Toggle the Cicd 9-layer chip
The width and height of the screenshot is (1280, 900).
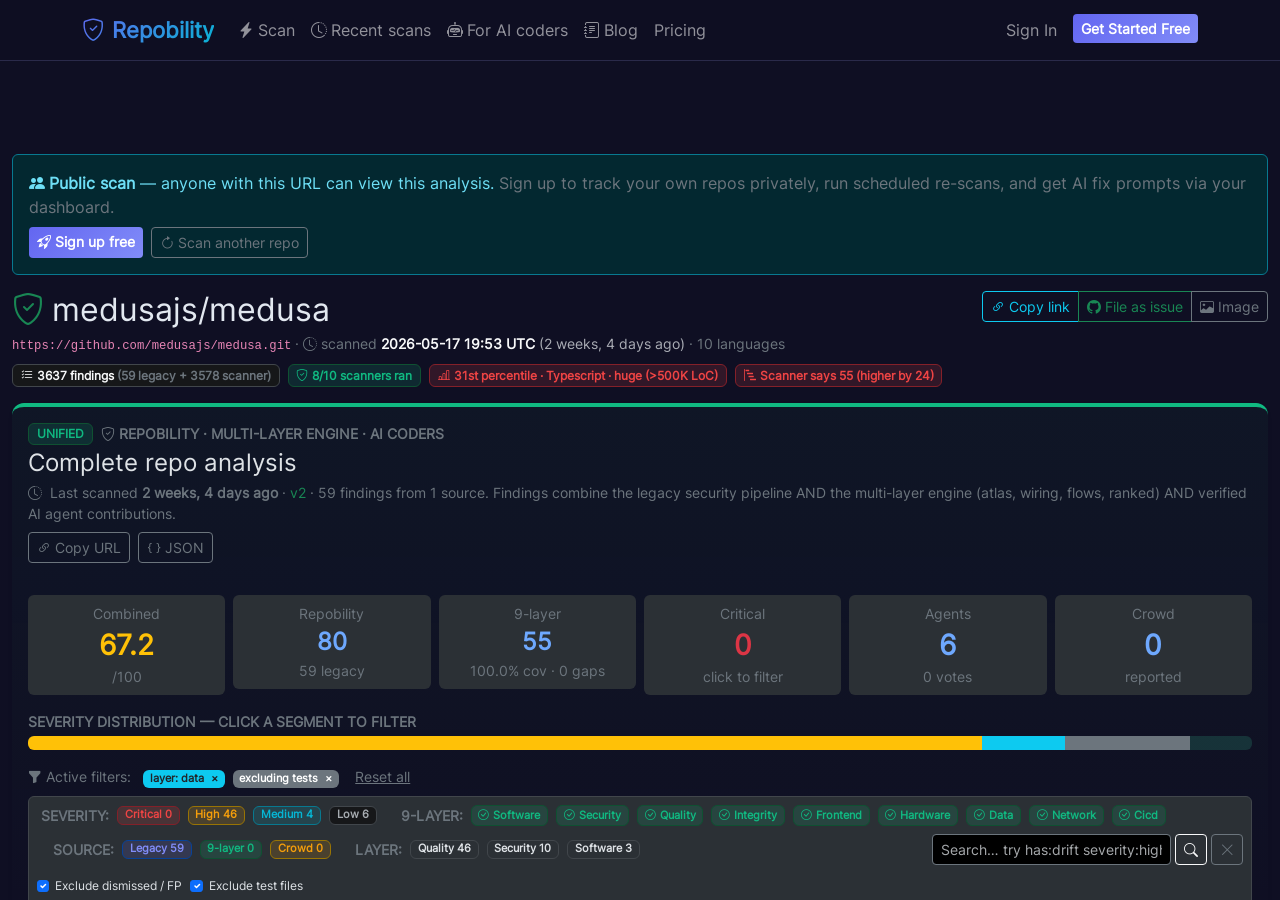tap(1139, 815)
